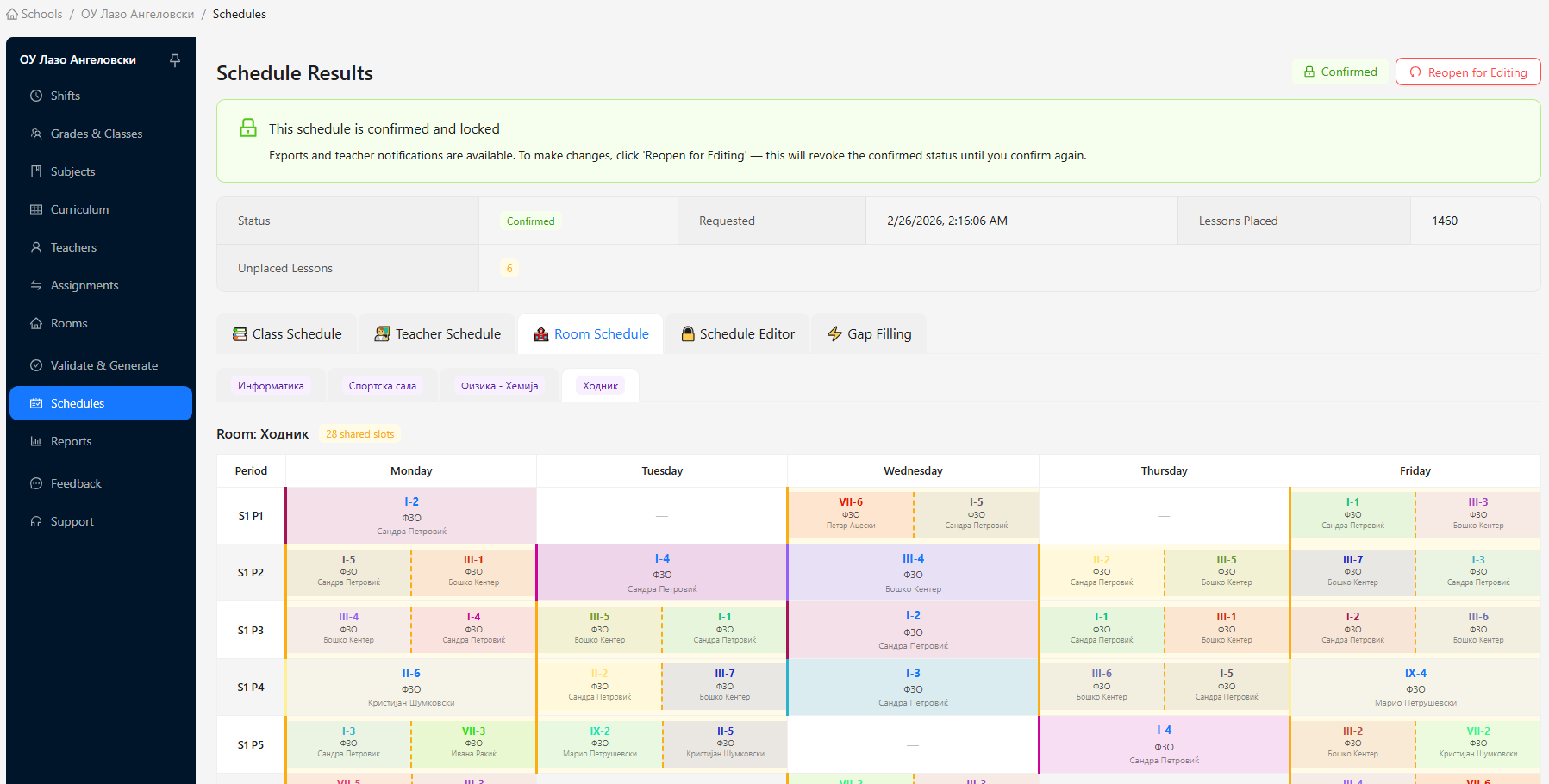Select the Room Schedule tab

(590, 334)
